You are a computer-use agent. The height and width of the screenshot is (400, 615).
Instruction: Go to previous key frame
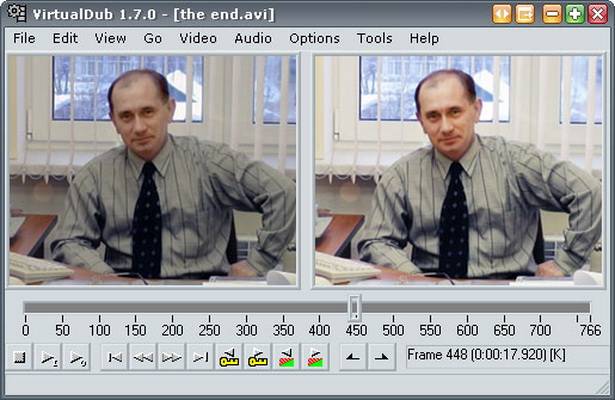click(x=229, y=357)
